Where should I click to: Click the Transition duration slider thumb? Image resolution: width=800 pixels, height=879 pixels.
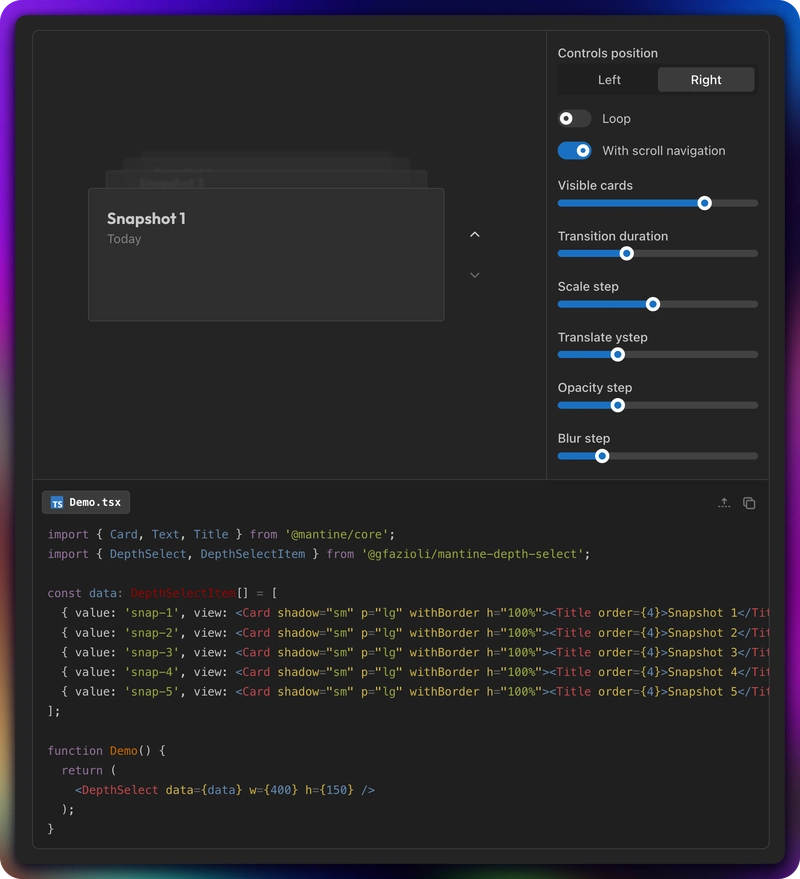(627, 253)
